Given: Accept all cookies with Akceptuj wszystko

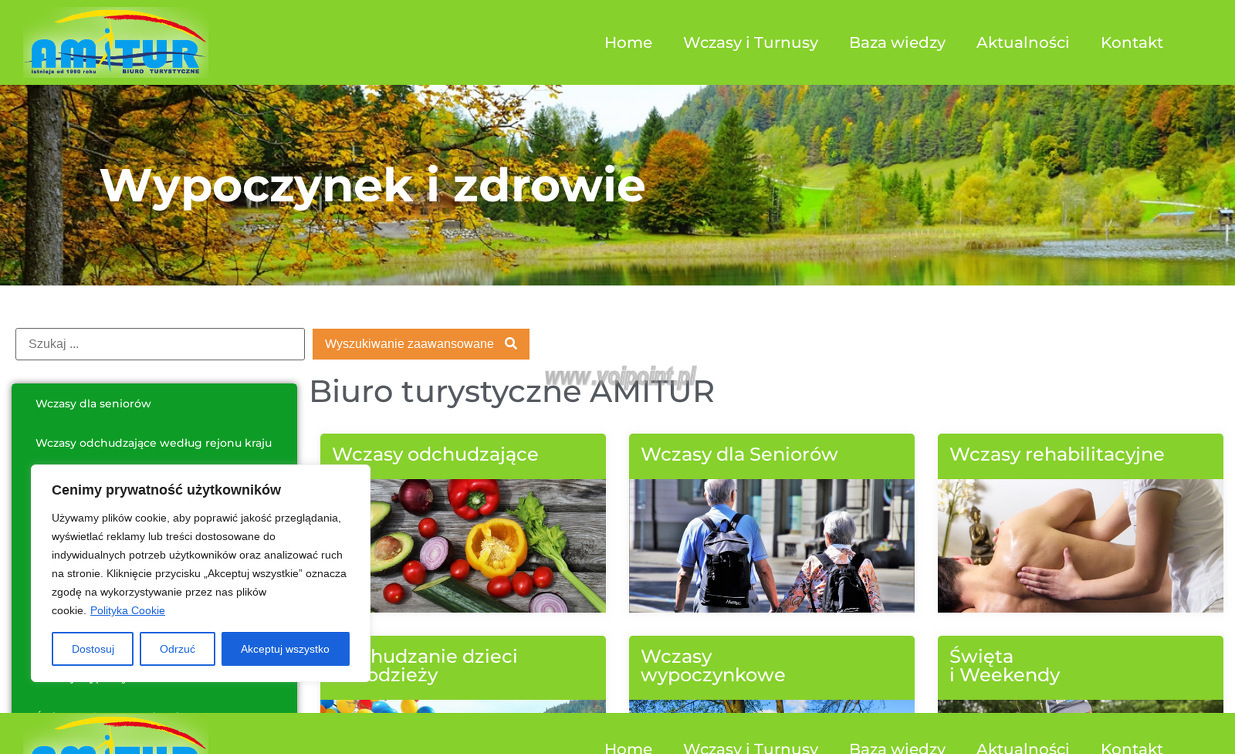Looking at the screenshot, I should [285, 649].
